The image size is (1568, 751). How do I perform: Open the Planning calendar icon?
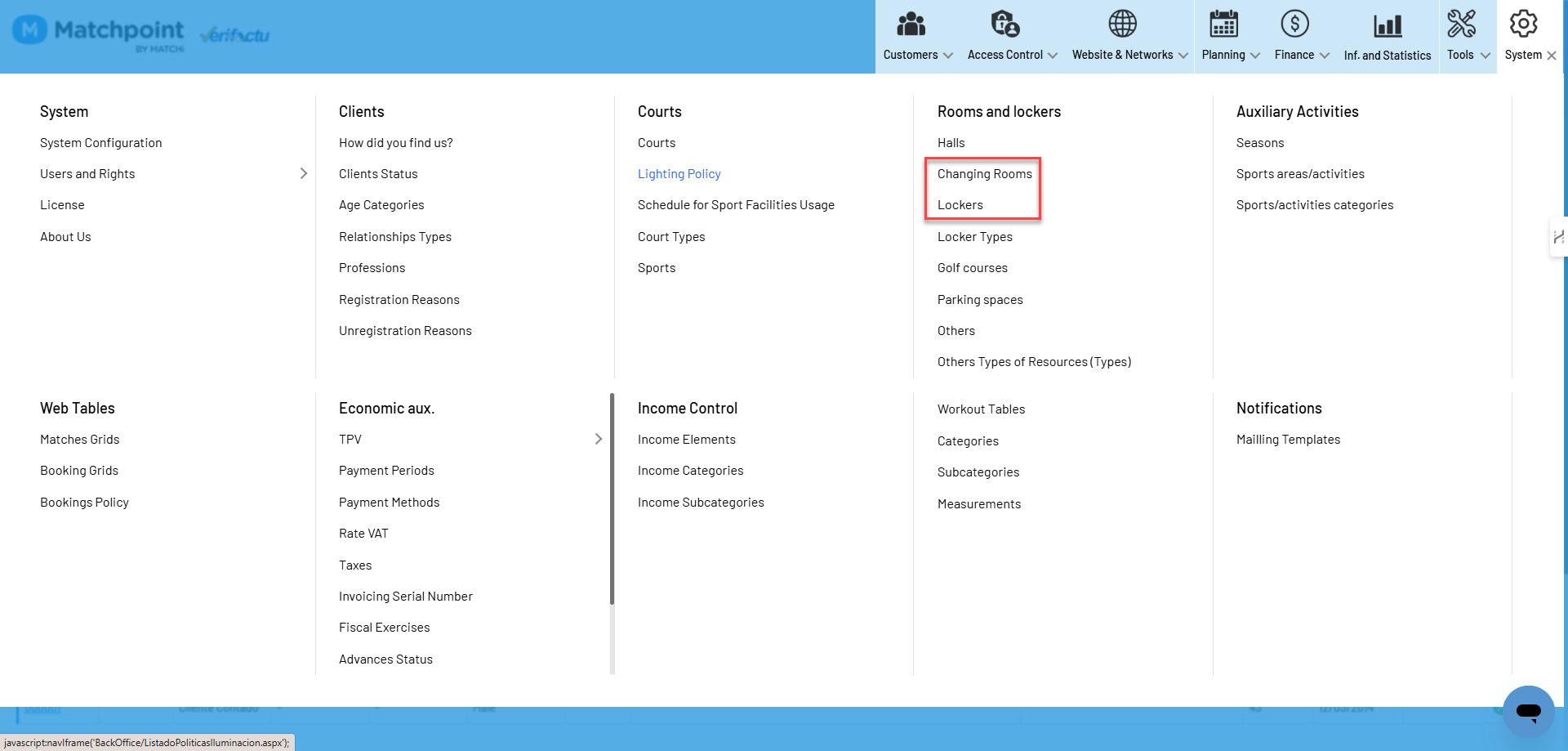pos(1223,24)
